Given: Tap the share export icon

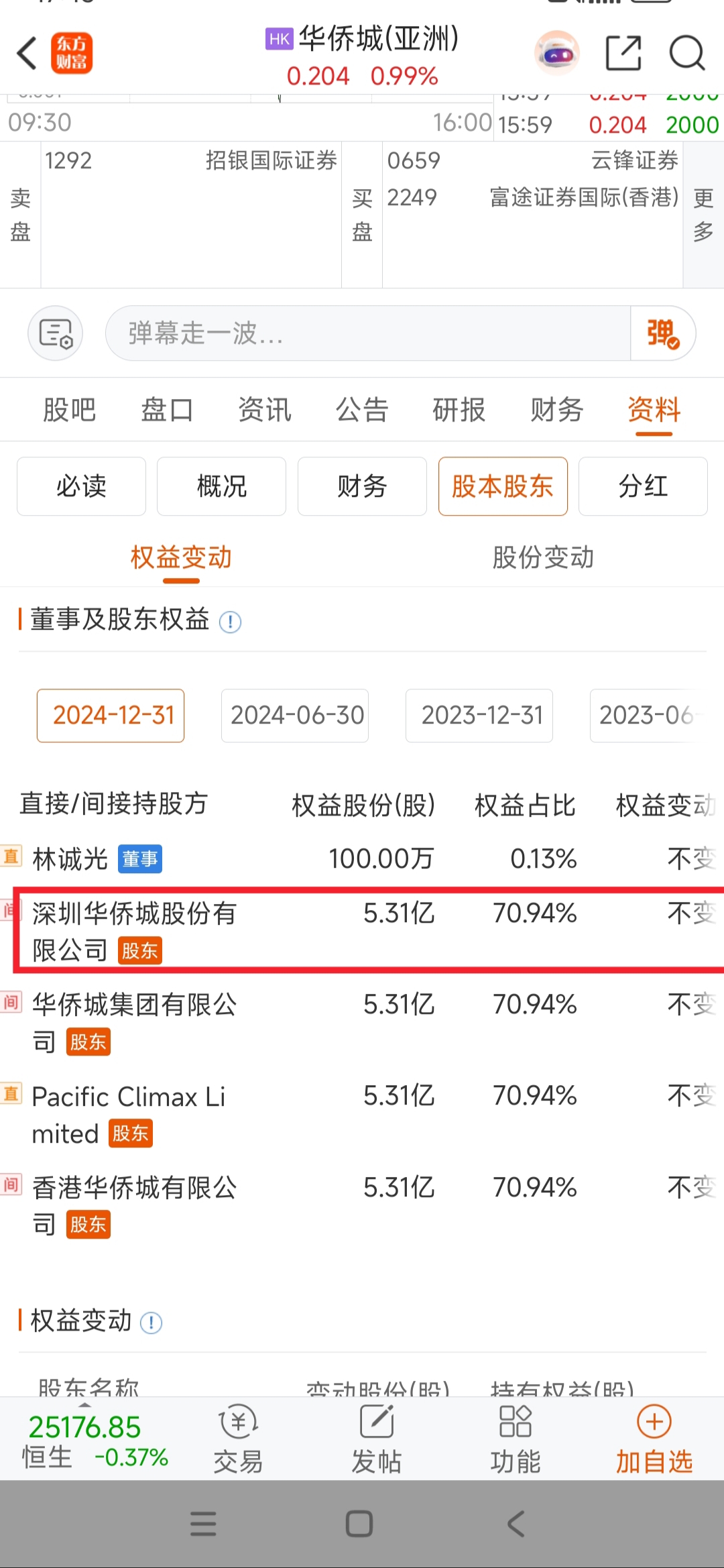Looking at the screenshot, I should [x=623, y=53].
